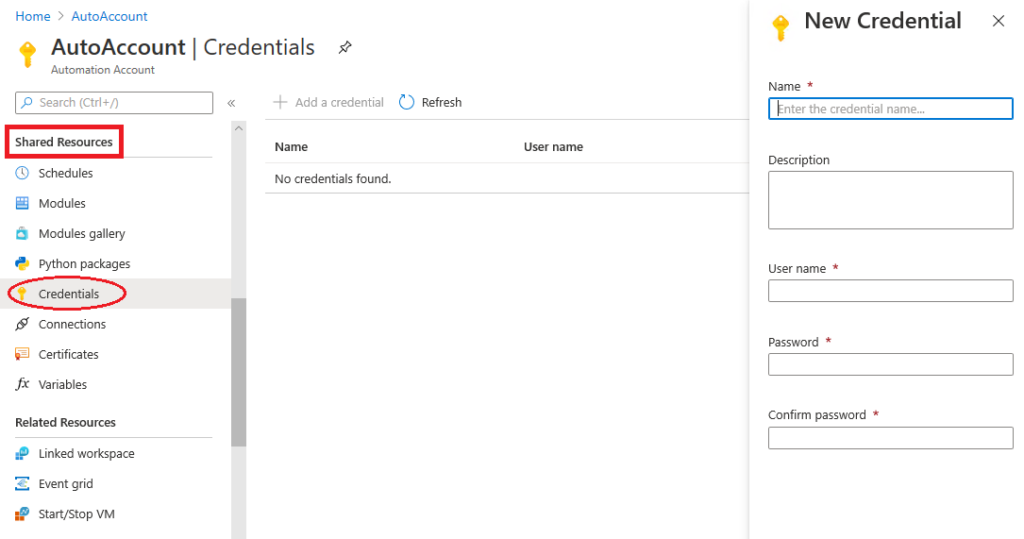Open Modules gallery from sidebar
1024x539 pixels.
(x=82, y=233)
